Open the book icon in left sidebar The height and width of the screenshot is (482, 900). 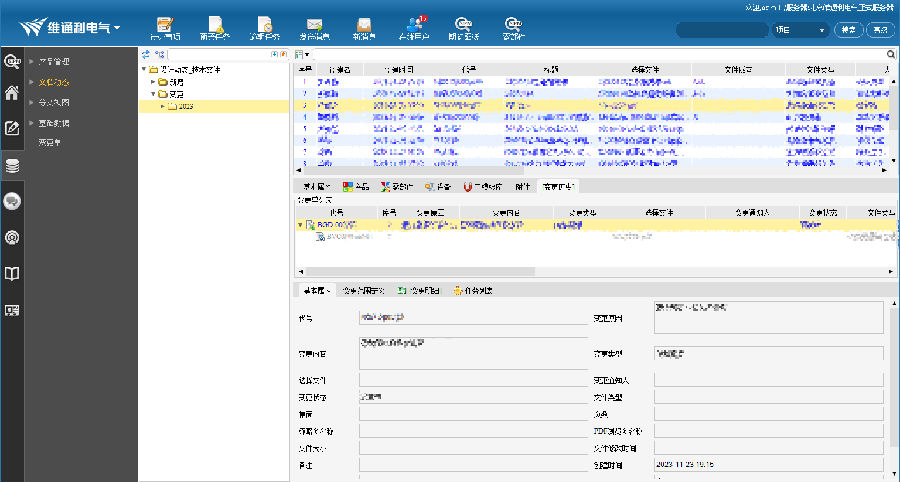pyautogui.click(x=12, y=273)
